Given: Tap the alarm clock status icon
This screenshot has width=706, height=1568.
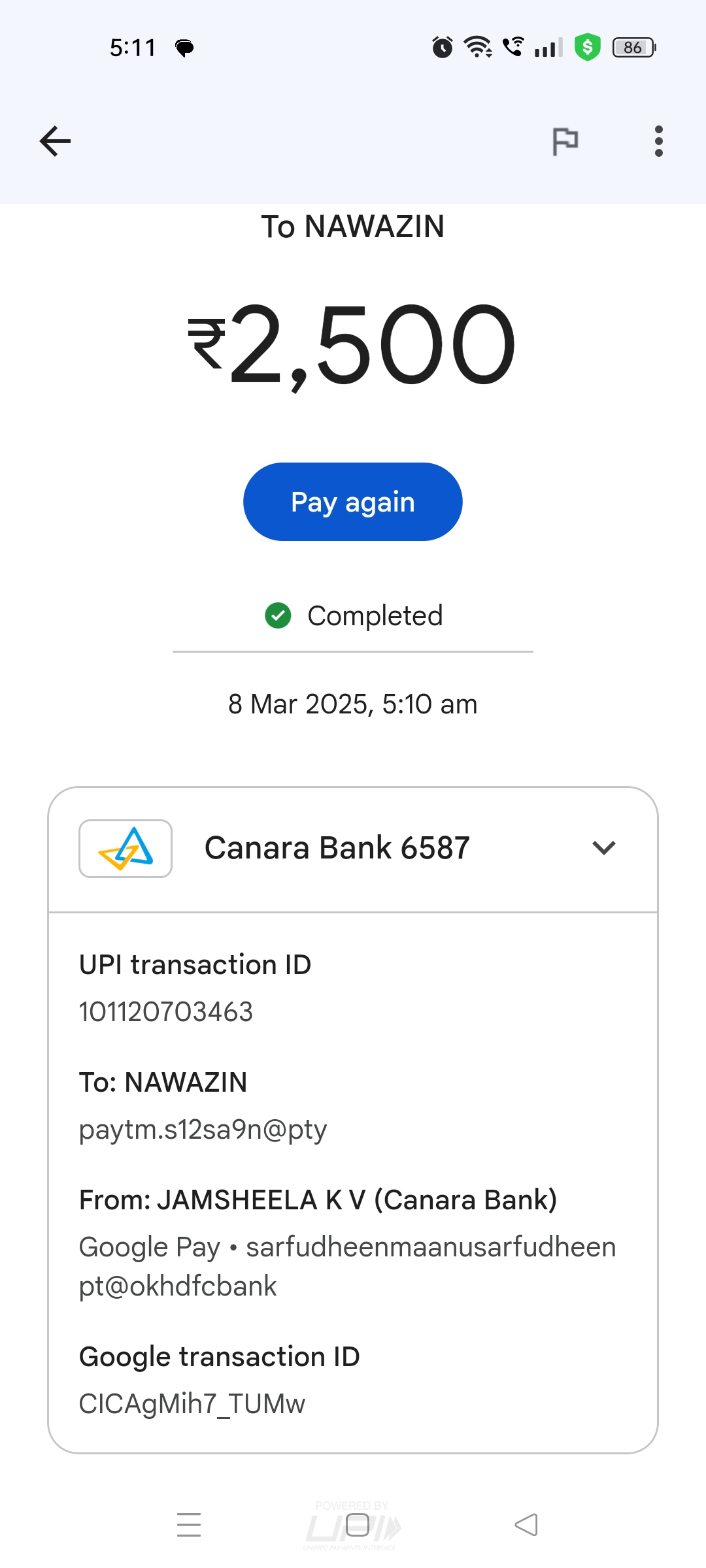Looking at the screenshot, I should [x=443, y=47].
